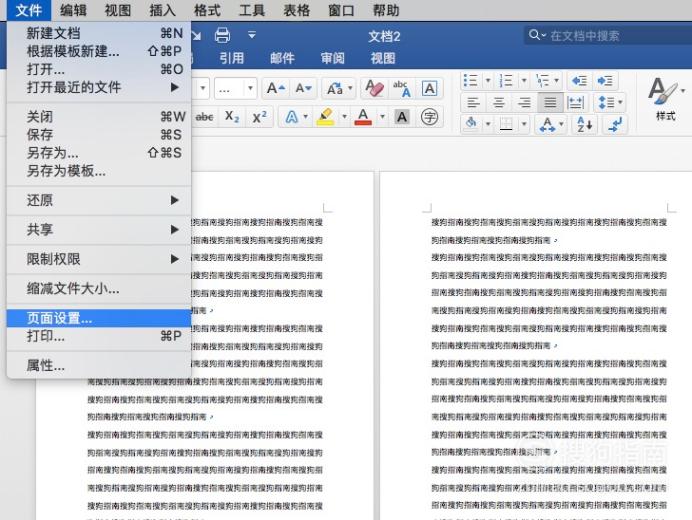Viewport: 692px width, 520px height.
Task: Expand 共享 submenu
Action: tap(99, 230)
